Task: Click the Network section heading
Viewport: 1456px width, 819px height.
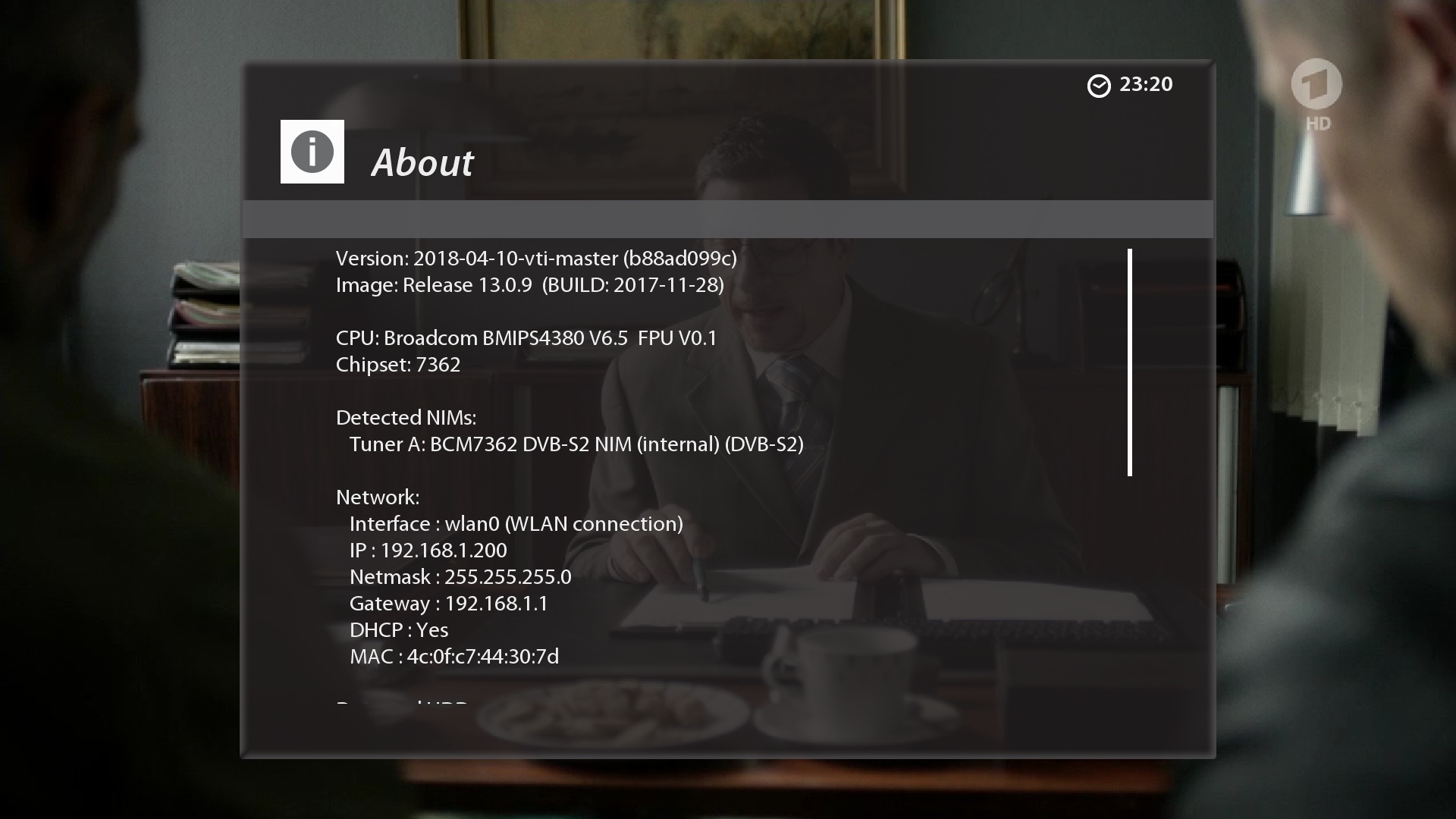Action: tap(378, 497)
